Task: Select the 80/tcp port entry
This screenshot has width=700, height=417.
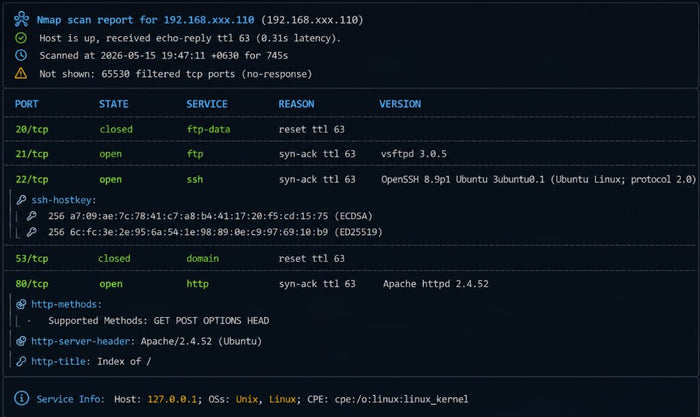Action: 32,284
